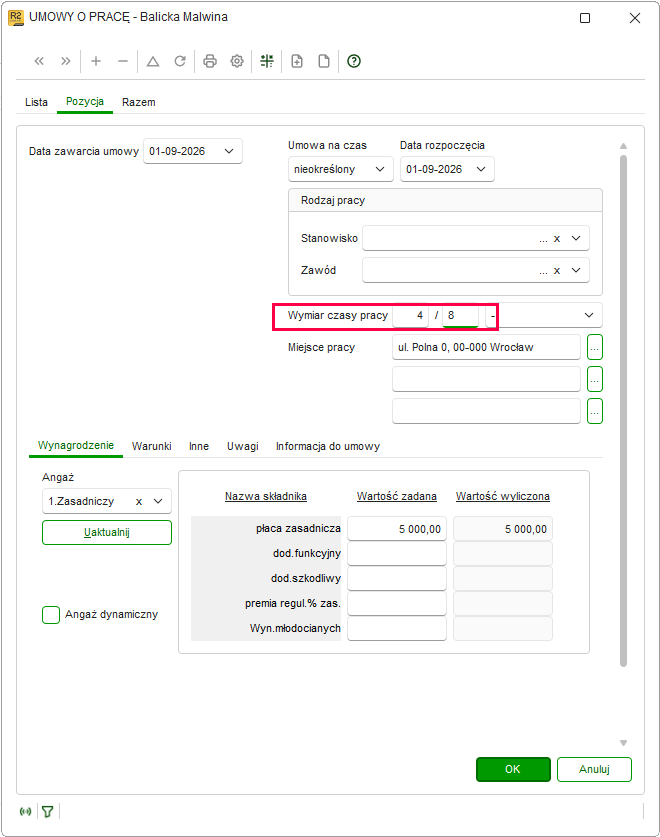The height and width of the screenshot is (837, 660).
Task: Click the second empty Miejsce pracy field
Action: [x=486, y=379]
